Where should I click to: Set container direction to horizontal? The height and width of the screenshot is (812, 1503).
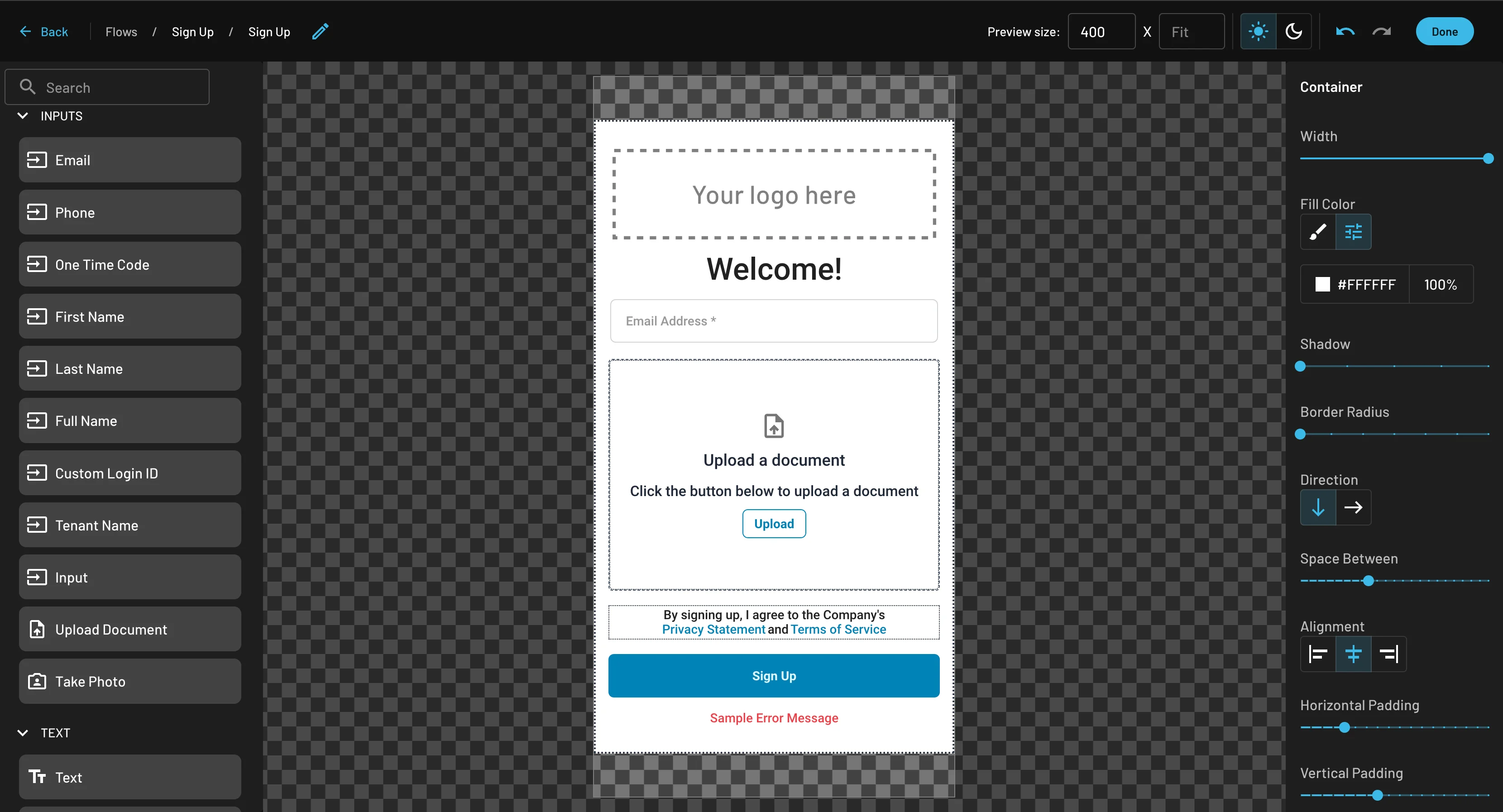pyautogui.click(x=1354, y=507)
